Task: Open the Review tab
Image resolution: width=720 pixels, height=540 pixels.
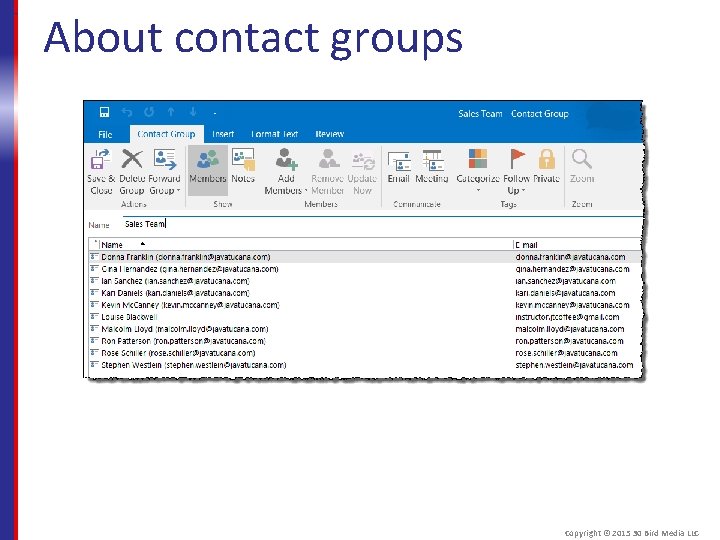Action: [329, 134]
